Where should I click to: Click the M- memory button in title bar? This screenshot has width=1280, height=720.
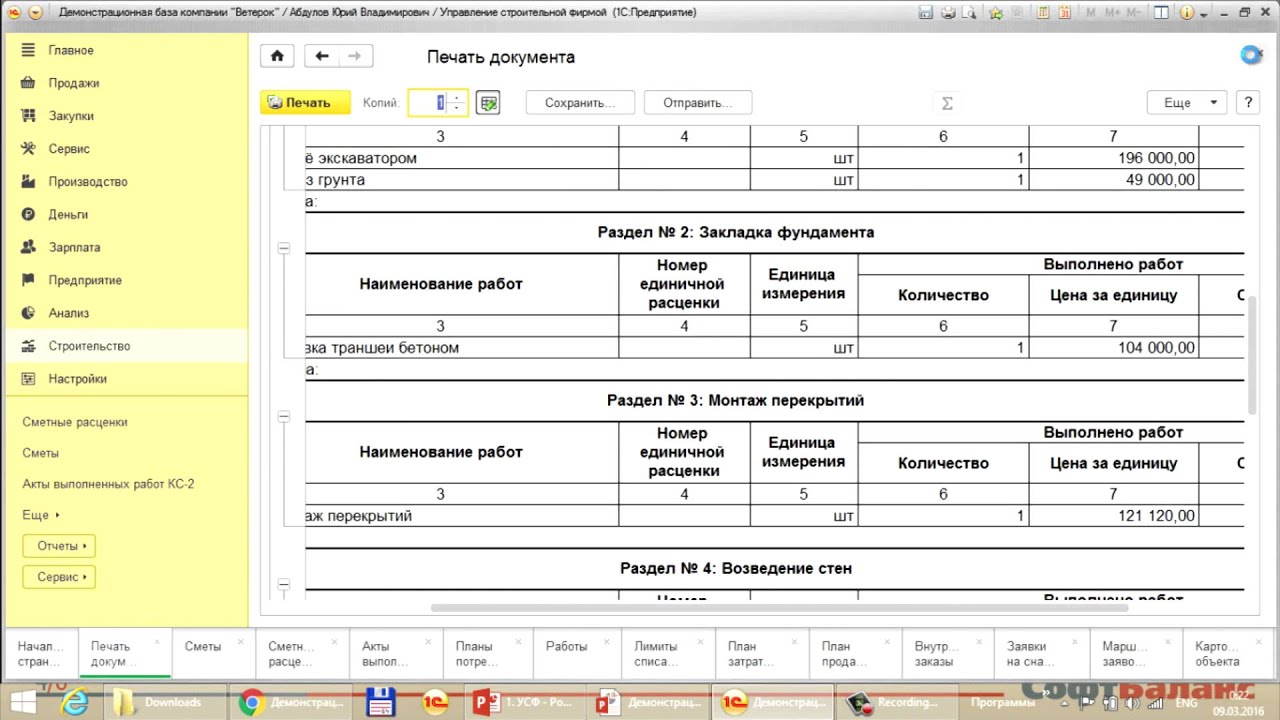coord(1133,13)
